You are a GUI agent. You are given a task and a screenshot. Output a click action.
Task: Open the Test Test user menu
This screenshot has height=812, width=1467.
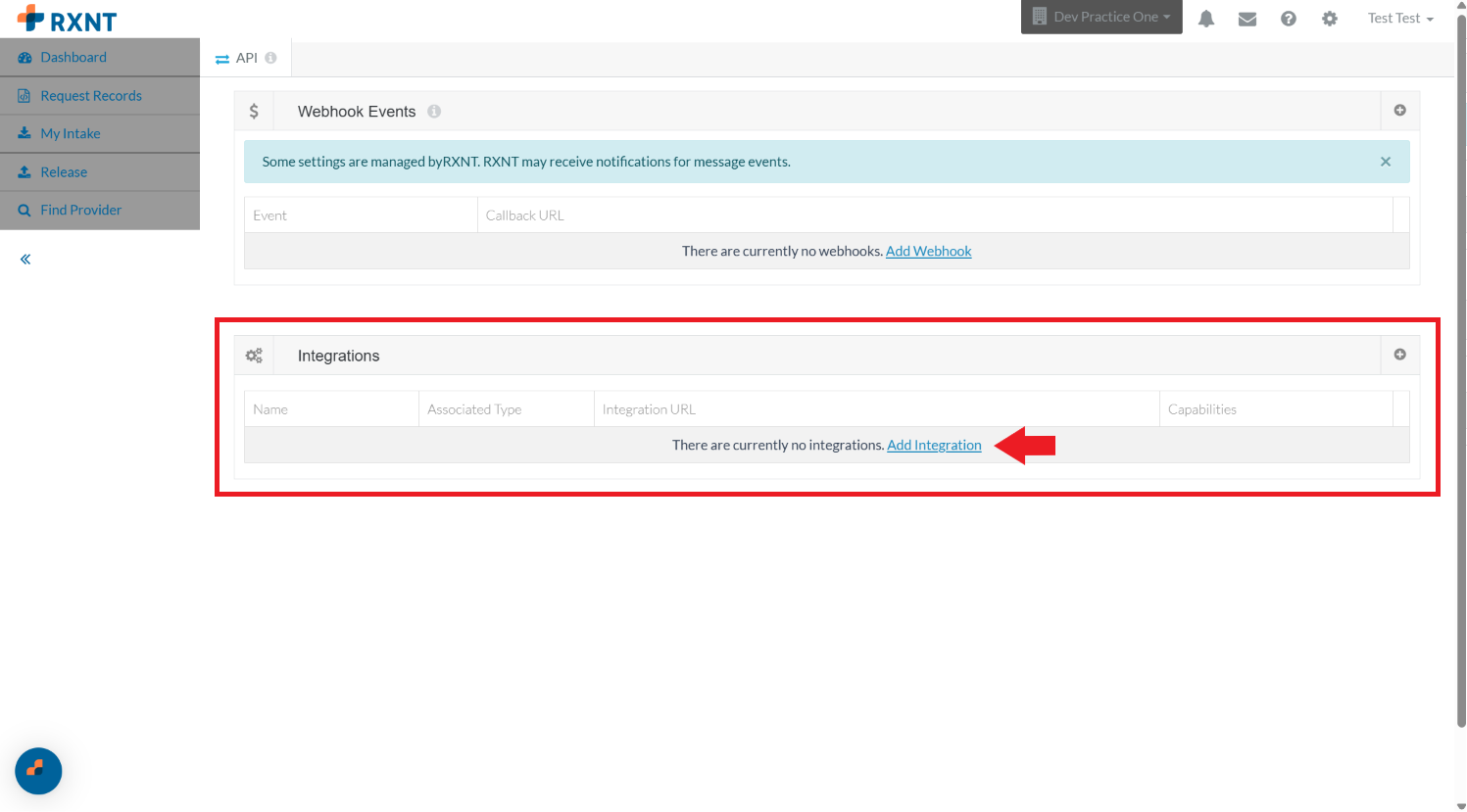click(1400, 19)
